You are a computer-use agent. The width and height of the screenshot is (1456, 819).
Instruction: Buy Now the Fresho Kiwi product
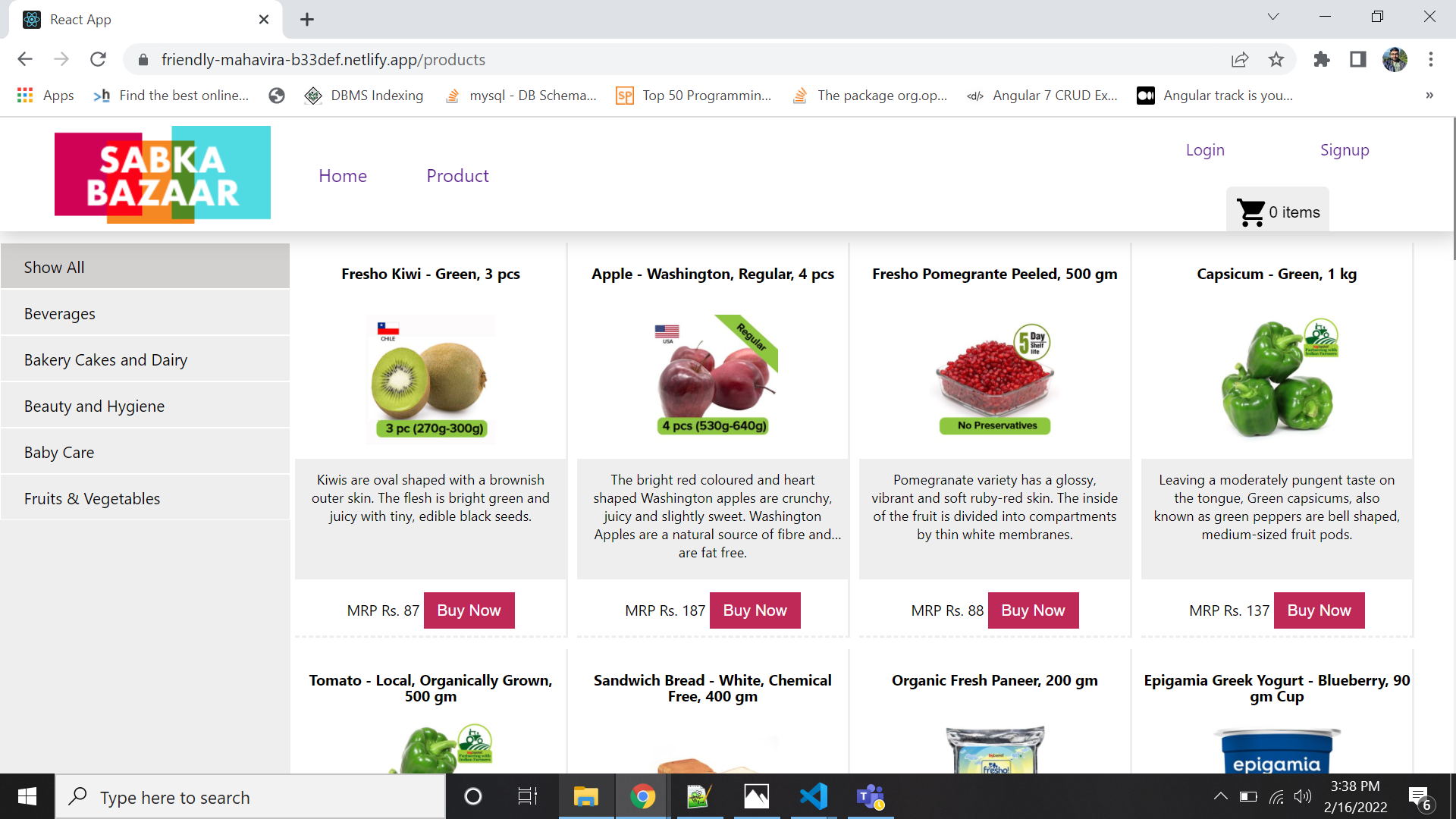pos(469,610)
